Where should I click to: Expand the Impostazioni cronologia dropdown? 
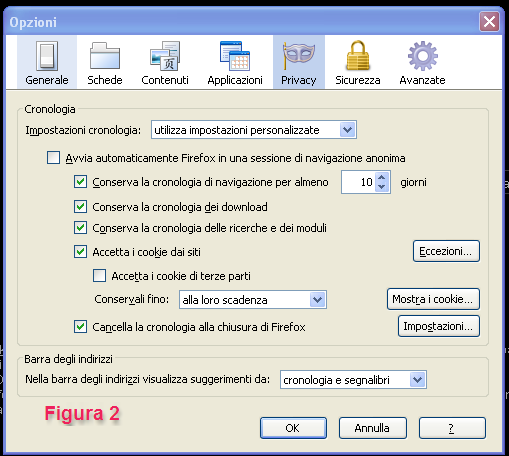tap(254, 130)
